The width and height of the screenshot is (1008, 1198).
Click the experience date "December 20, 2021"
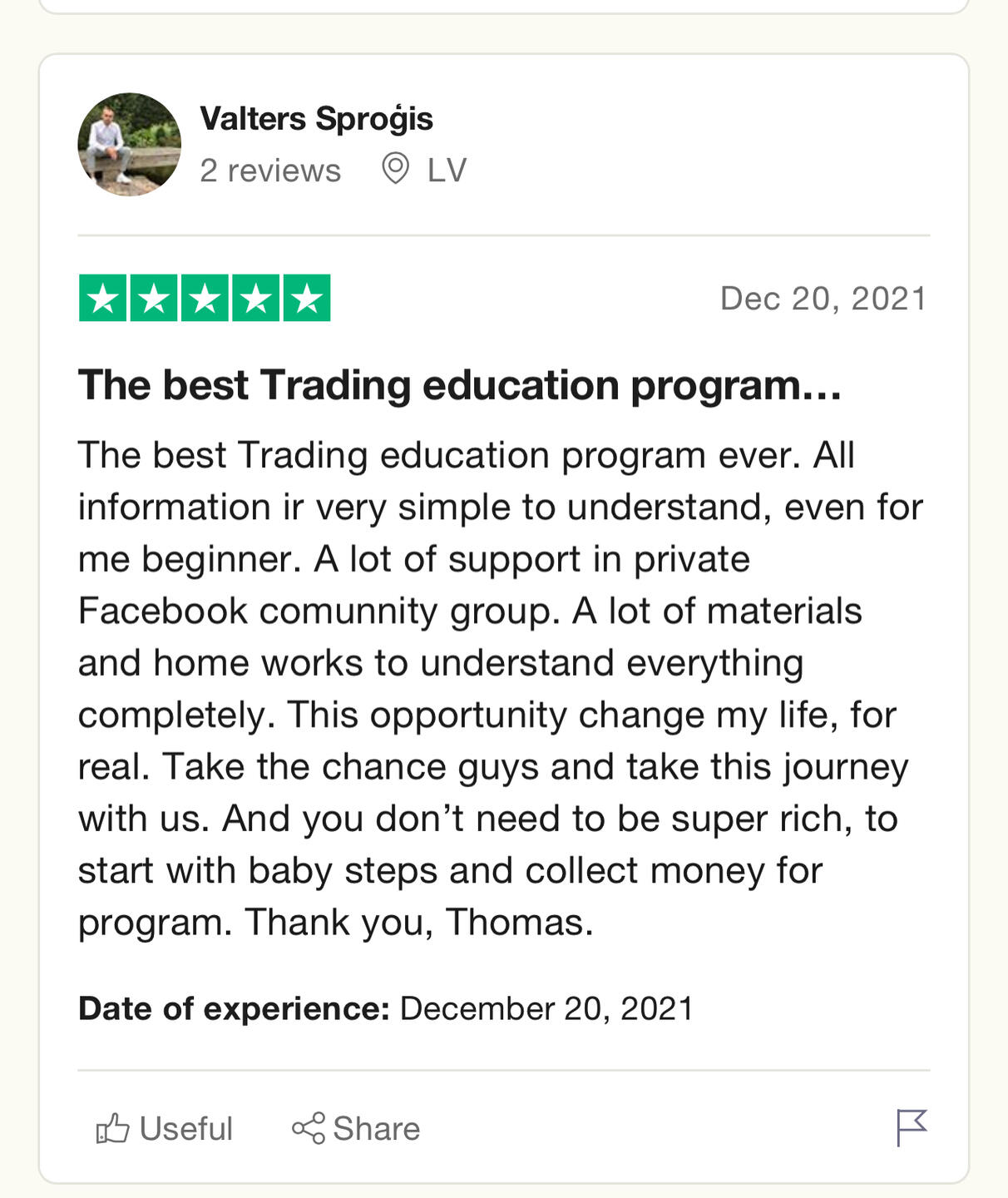(546, 1008)
